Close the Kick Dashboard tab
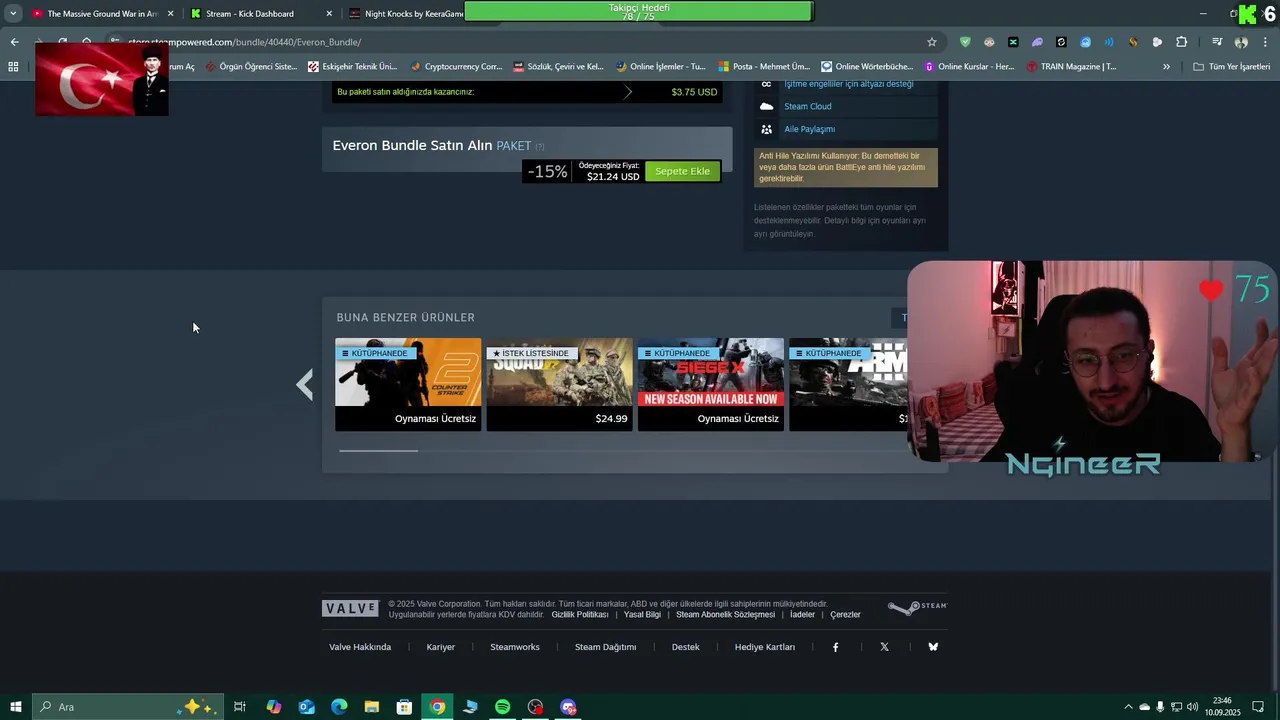The width and height of the screenshot is (1280, 720). pyautogui.click(x=330, y=14)
